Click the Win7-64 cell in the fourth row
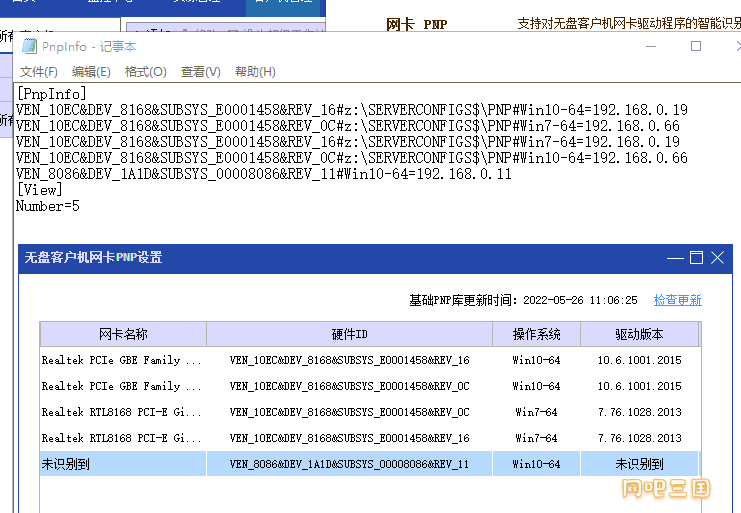This screenshot has width=741, height=513. point(536,438)
